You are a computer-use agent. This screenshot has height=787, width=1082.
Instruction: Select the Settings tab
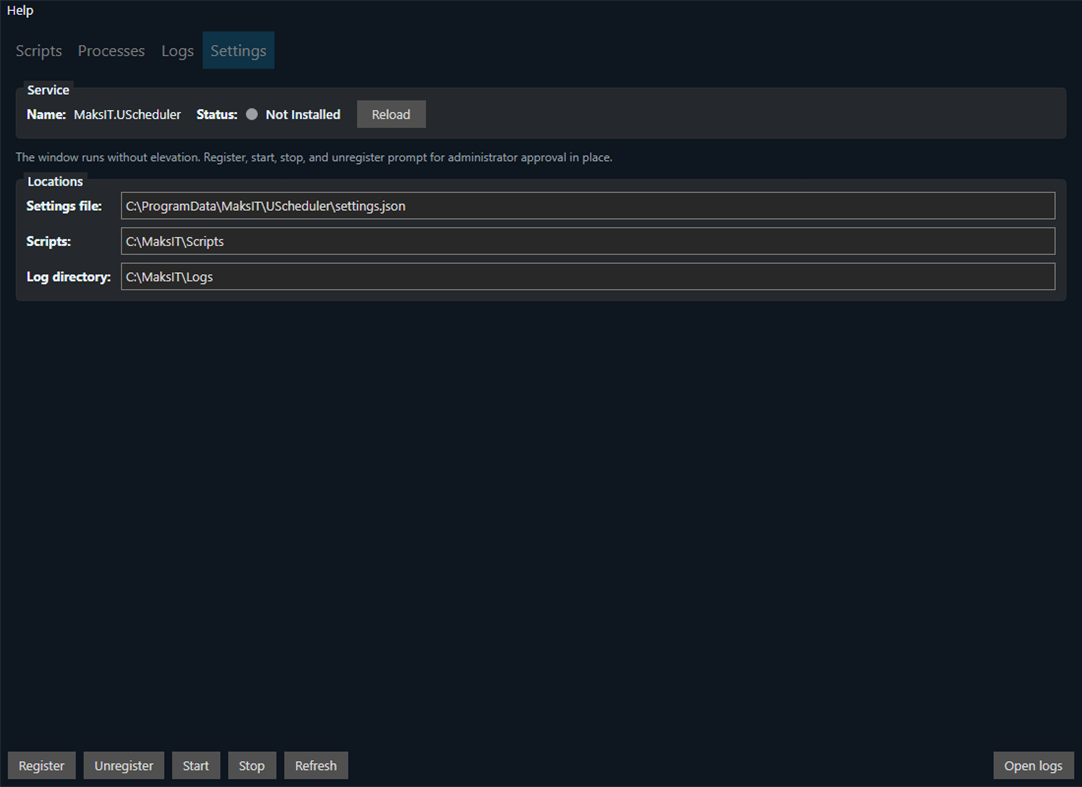click(238, 50)
